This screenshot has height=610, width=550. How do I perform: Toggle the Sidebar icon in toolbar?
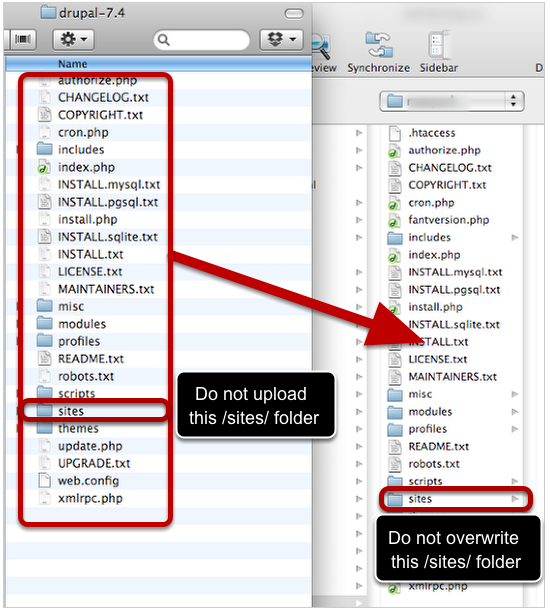click(439, 45)
